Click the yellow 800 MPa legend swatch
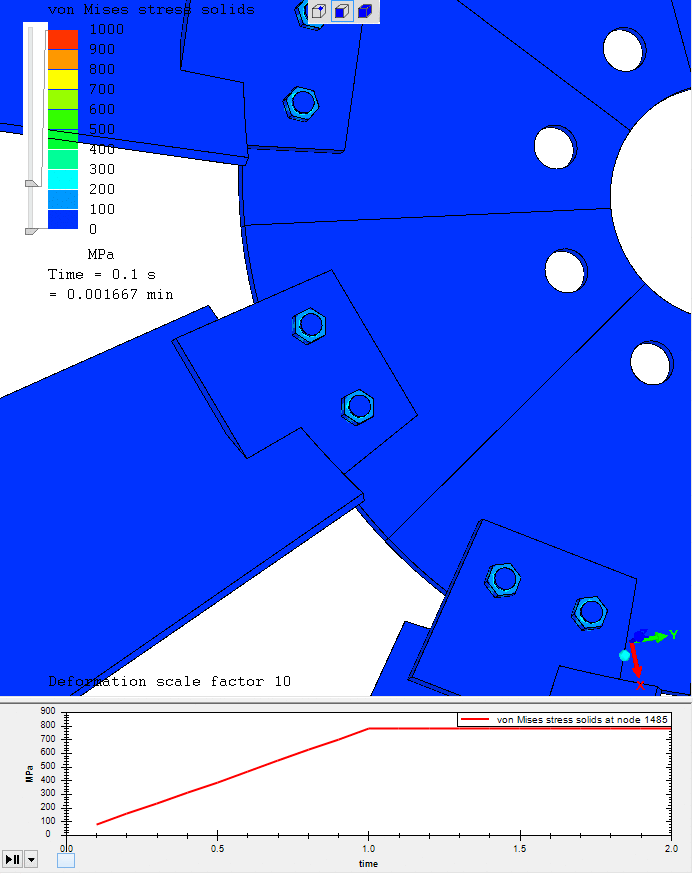 [62, 79]
